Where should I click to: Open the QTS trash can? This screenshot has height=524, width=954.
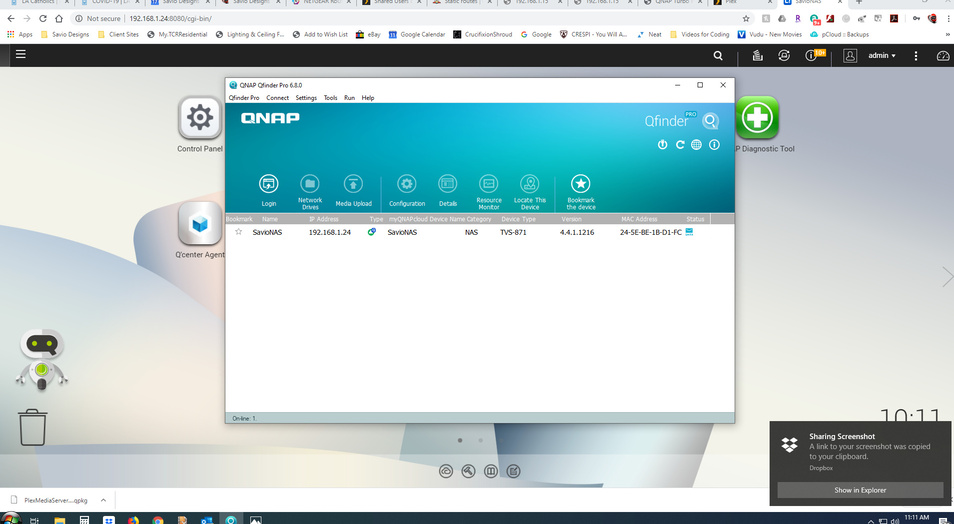click(x=33, y=427)
